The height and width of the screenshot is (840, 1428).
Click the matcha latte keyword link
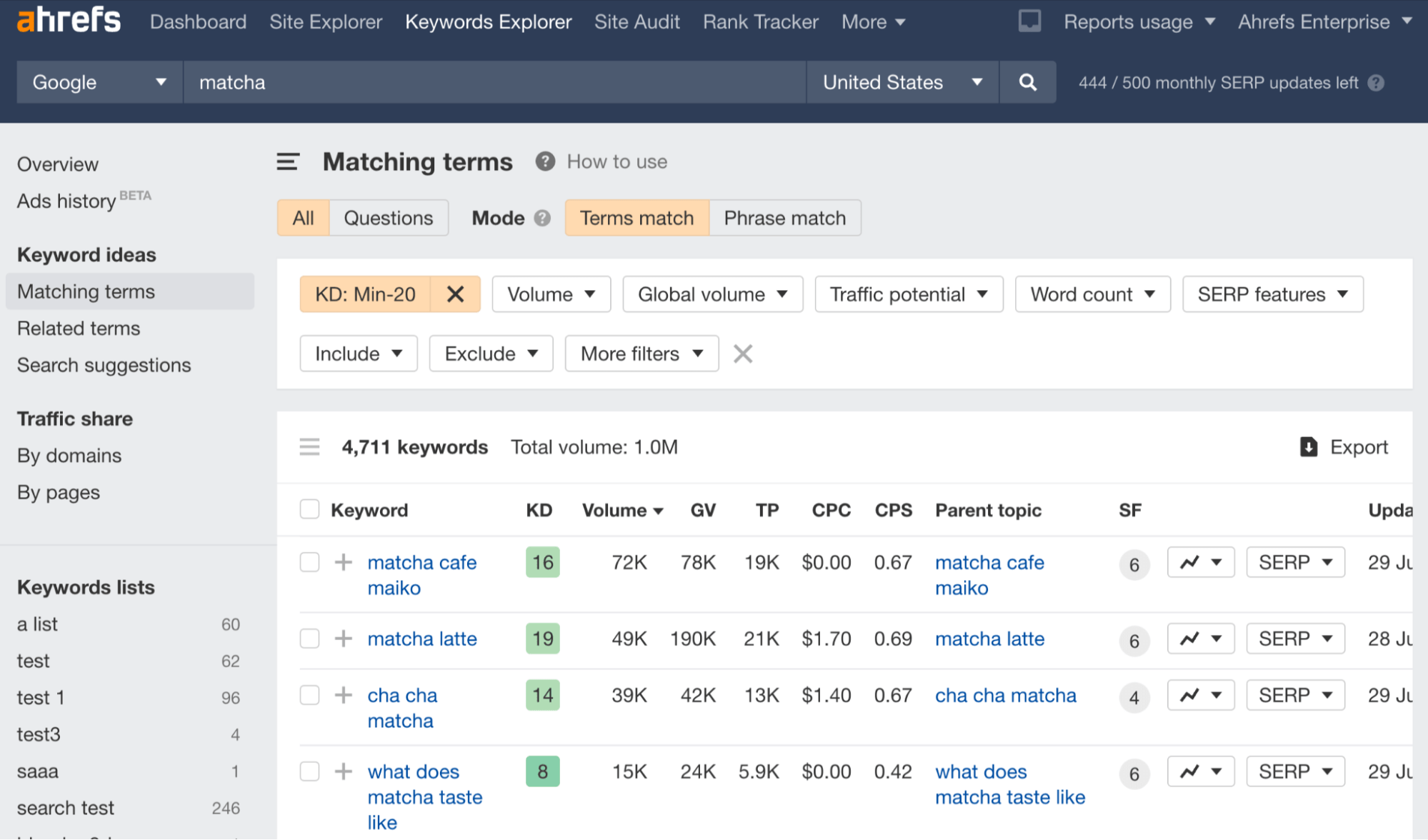click(421, 637)
